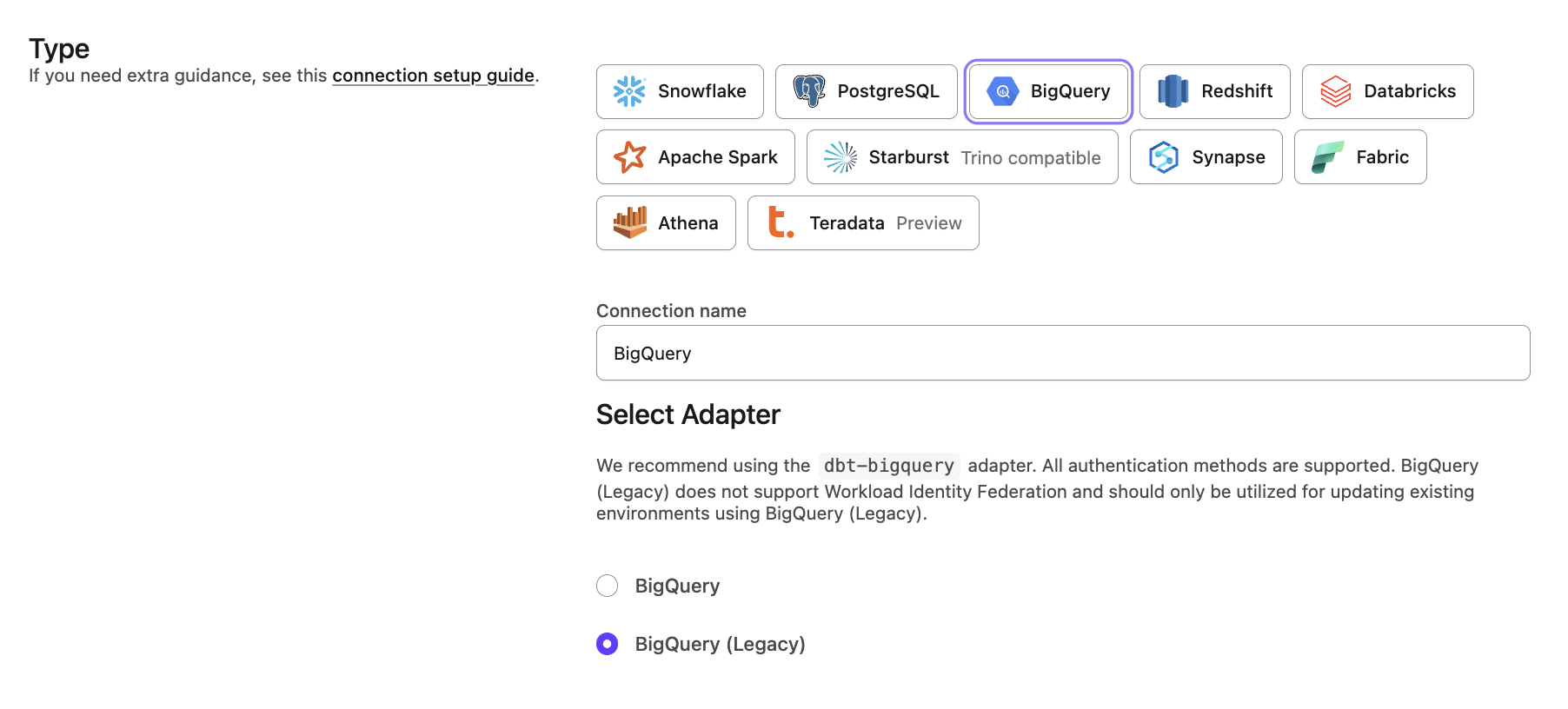Select the Redshift warehouse icon
The image size is (1568, 709).
1173,90
